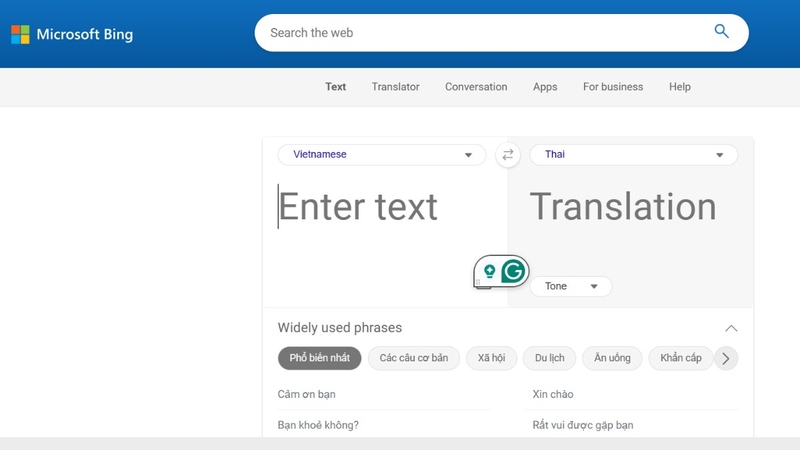800x450 pixels.
Task: Select the Các câu cơ bản category
Action: pyautogui.click(x=414, y=358)
